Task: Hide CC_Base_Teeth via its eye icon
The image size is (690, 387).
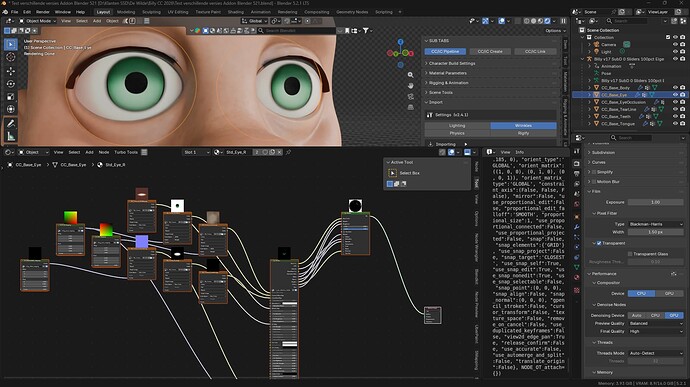Action: (x=675, y=117)
